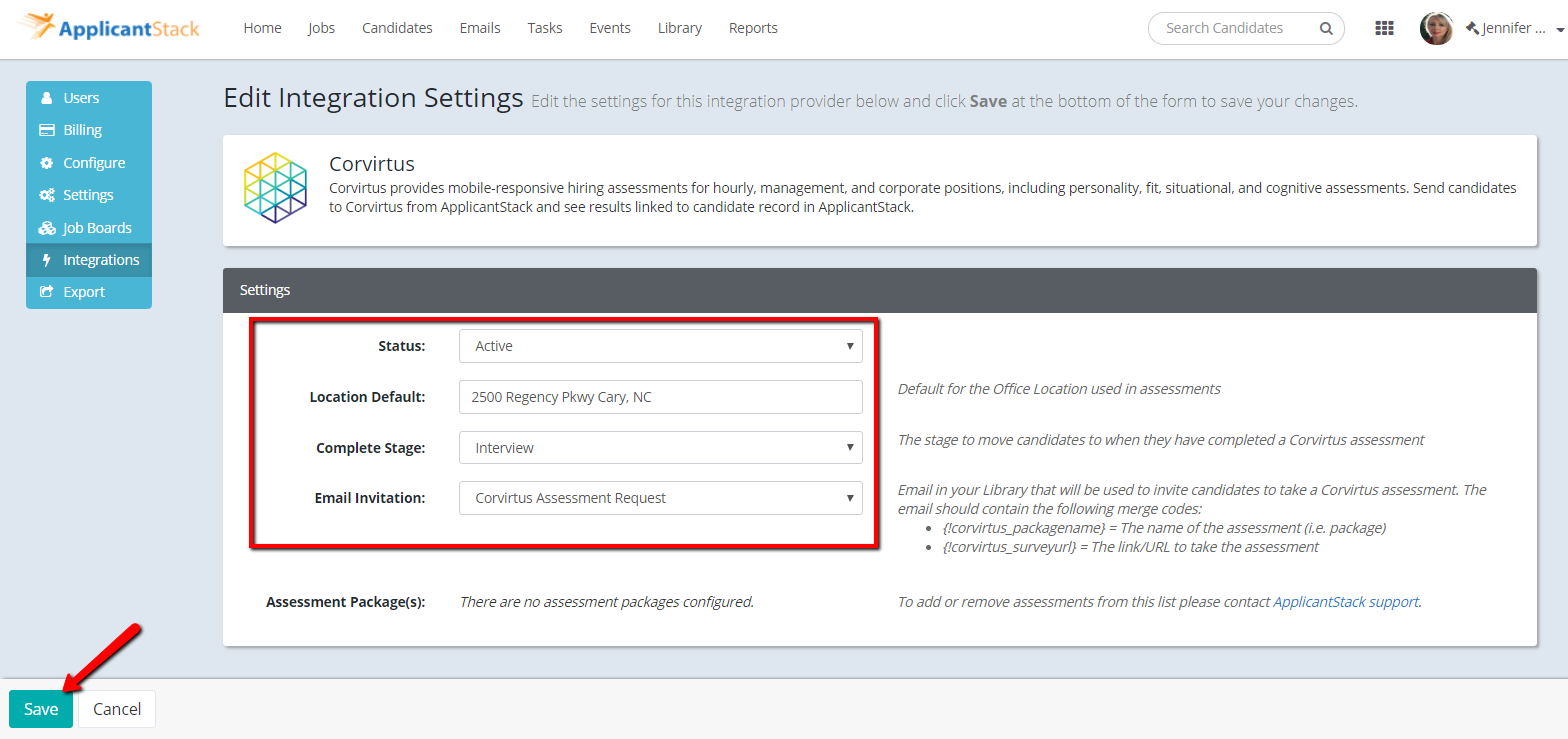Click the Cancel button
Image resolution: width=1568 pixels, height=739 pixels.
pos(117,709)
